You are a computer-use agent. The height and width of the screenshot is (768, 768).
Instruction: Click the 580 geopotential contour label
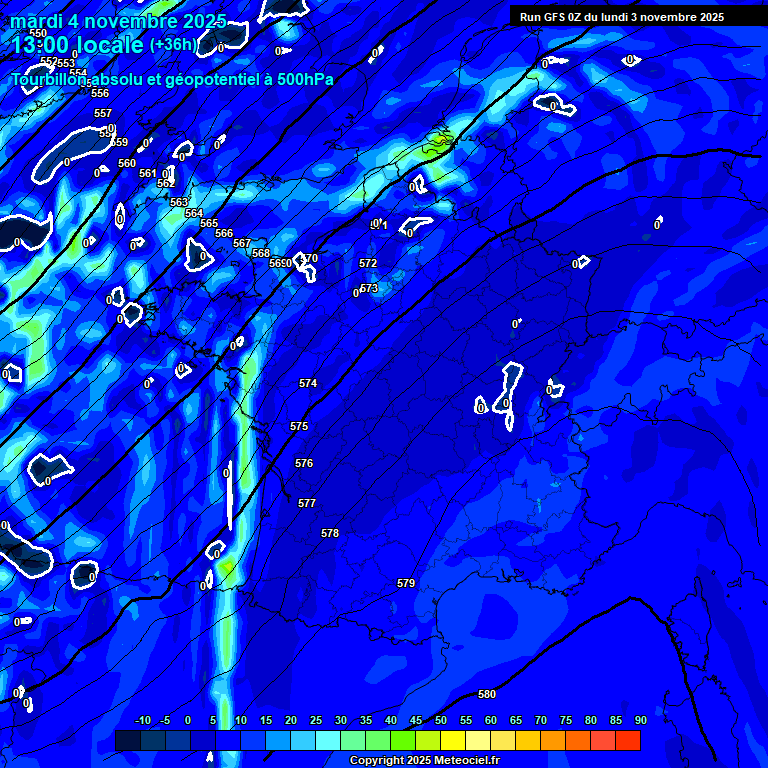pyautogui.click(x=487, y=694)
